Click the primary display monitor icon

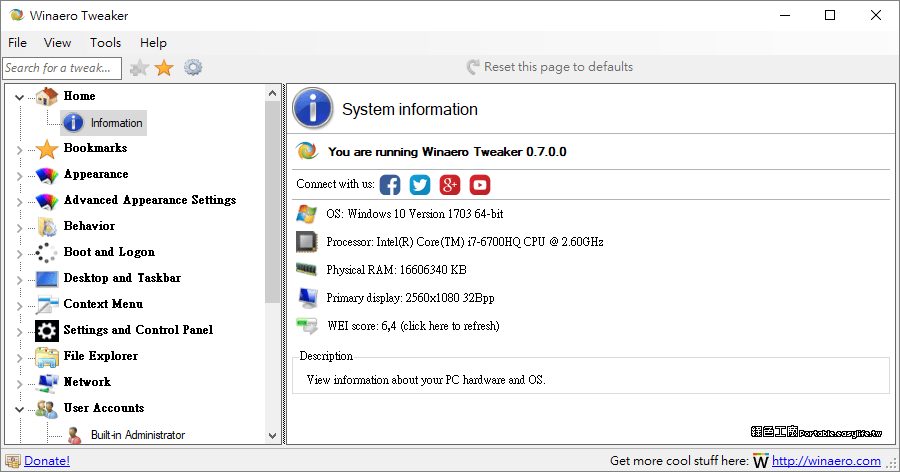pos(308,297)
